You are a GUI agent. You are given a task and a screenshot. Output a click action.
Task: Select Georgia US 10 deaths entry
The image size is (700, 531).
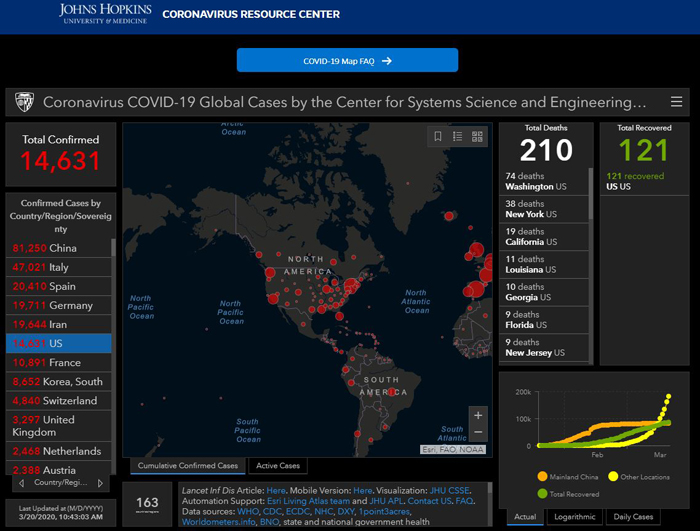(544, 292)
